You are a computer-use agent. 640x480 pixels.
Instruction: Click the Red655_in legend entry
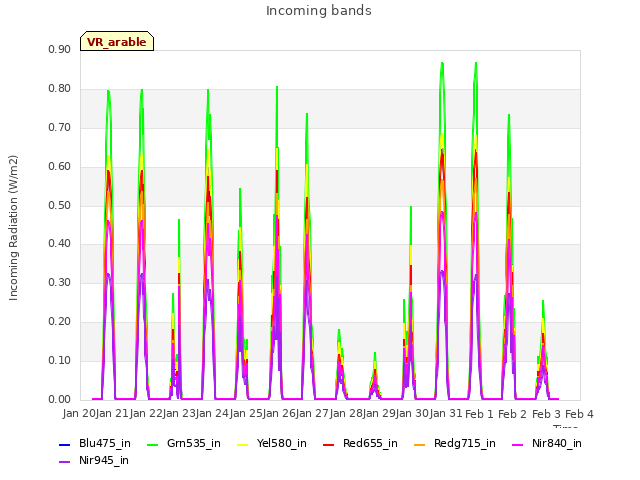click(x=360, y=444)
